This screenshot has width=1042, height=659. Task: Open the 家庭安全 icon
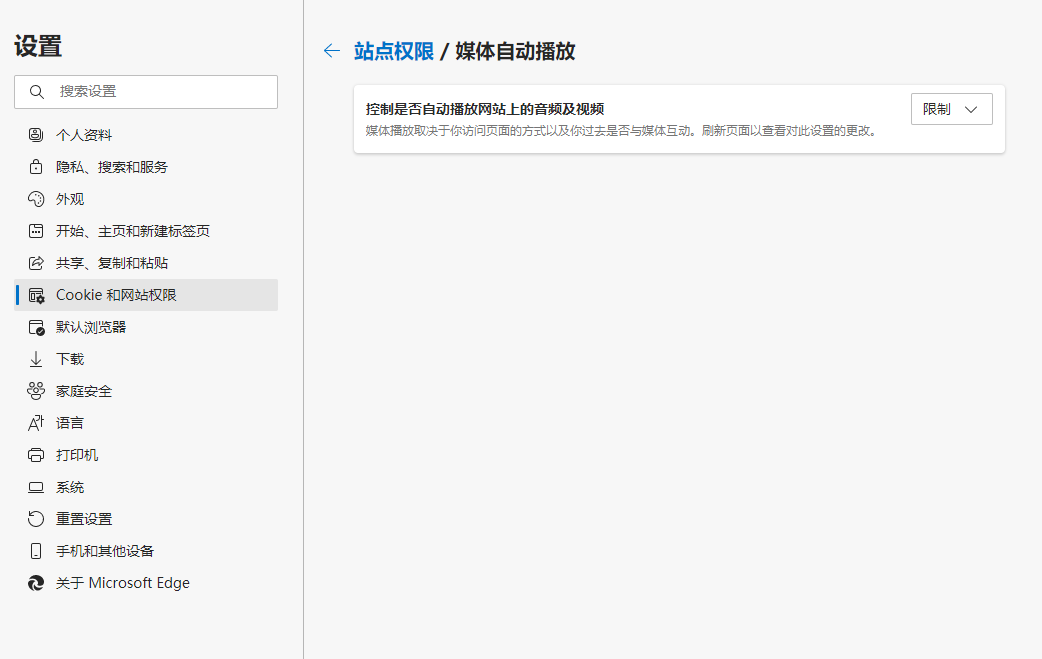(x=37, y=390)
